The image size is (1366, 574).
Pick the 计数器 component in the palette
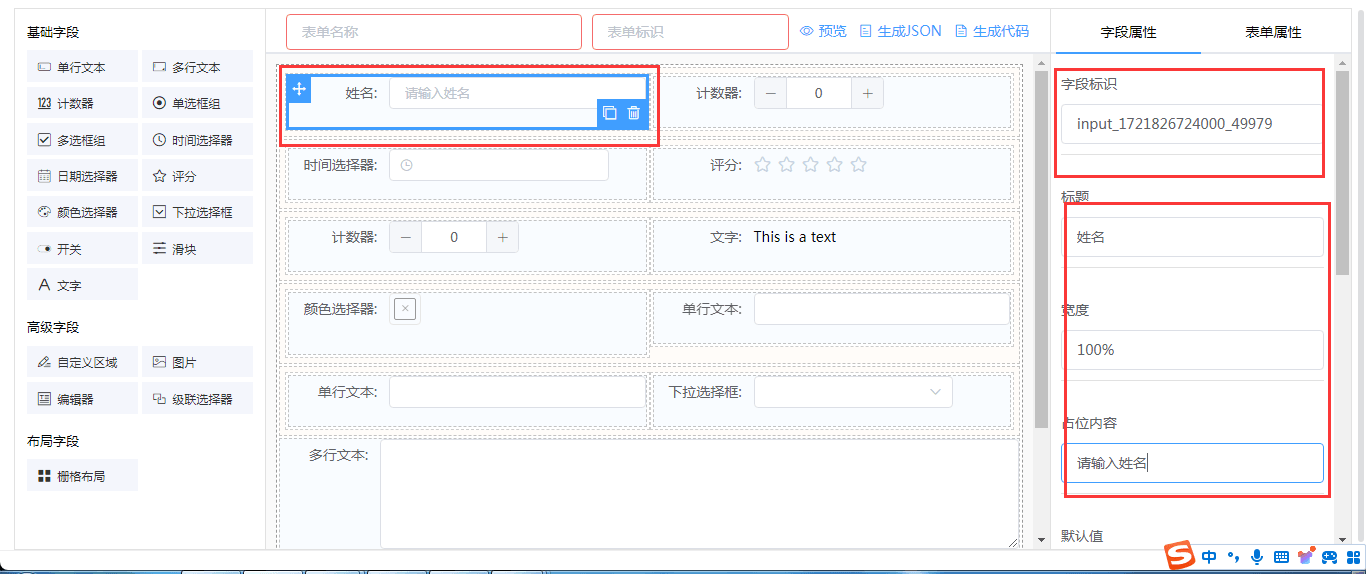(x=82, y=104)
